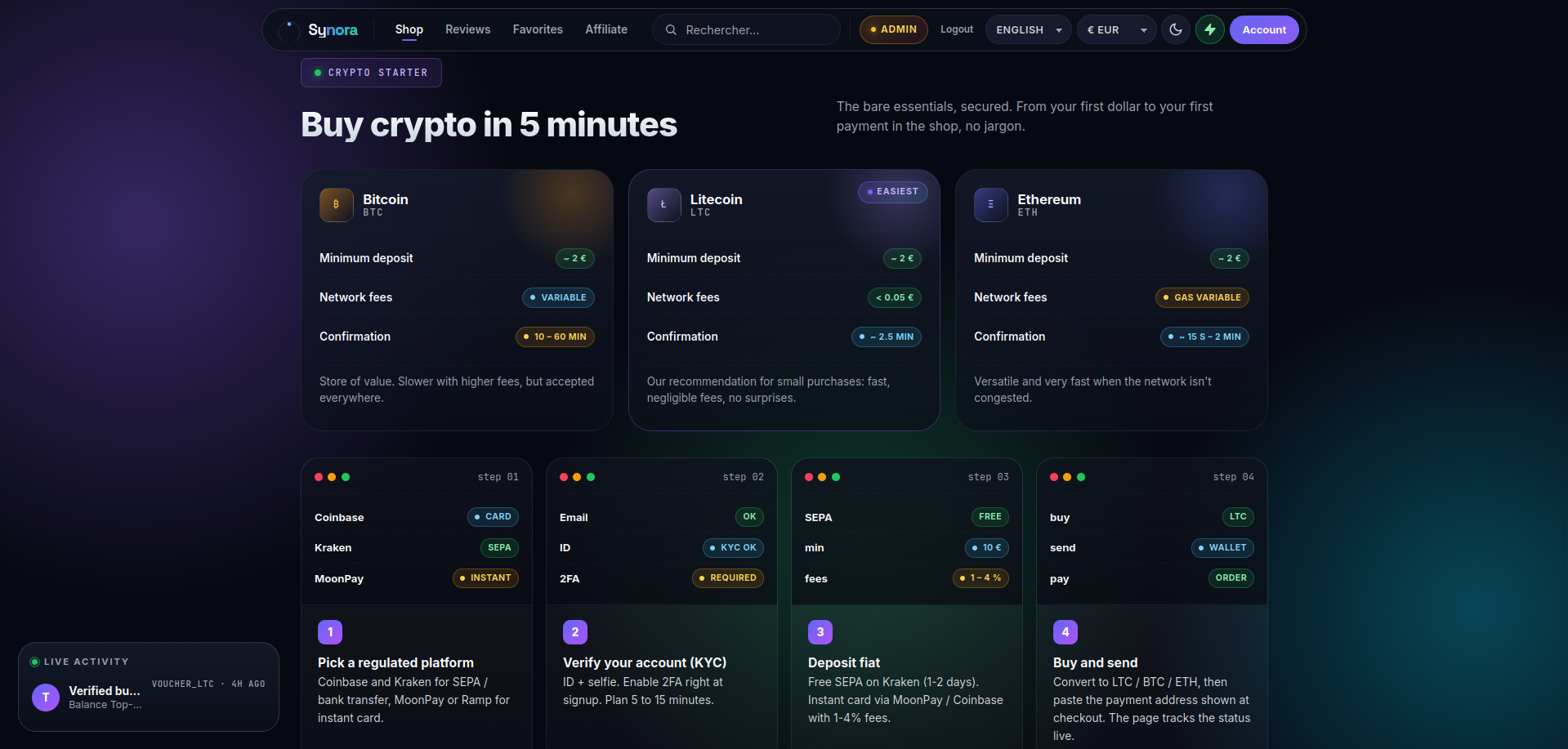Click the step number 2 badge
The image size is (1568, 749).
(x=575, y=632)
